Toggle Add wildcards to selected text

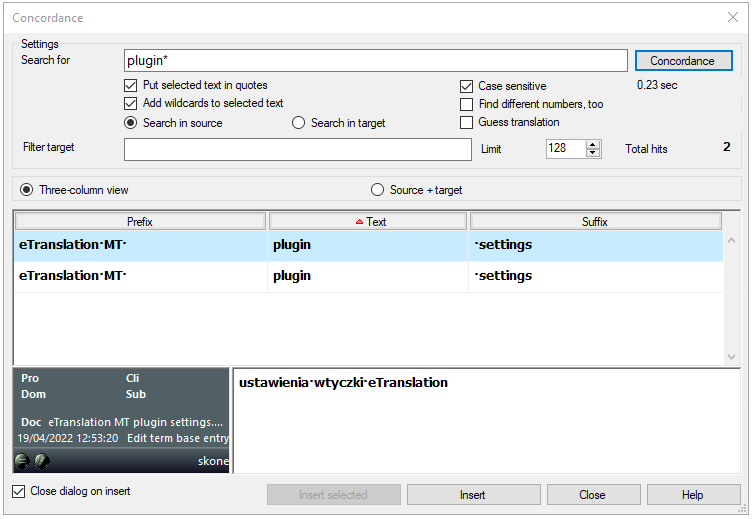[x=131, y=103]
